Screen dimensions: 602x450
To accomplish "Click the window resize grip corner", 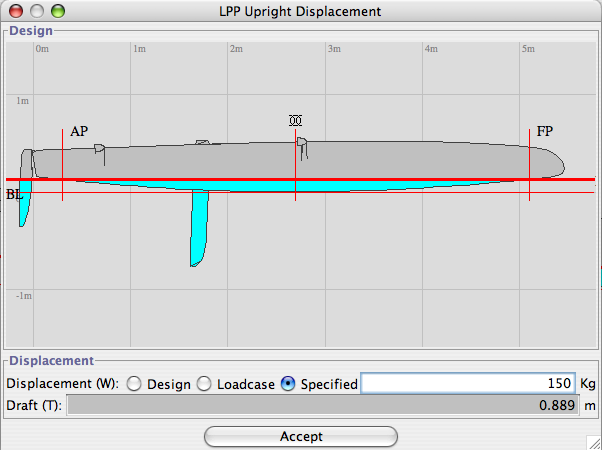I will (594, 442).
